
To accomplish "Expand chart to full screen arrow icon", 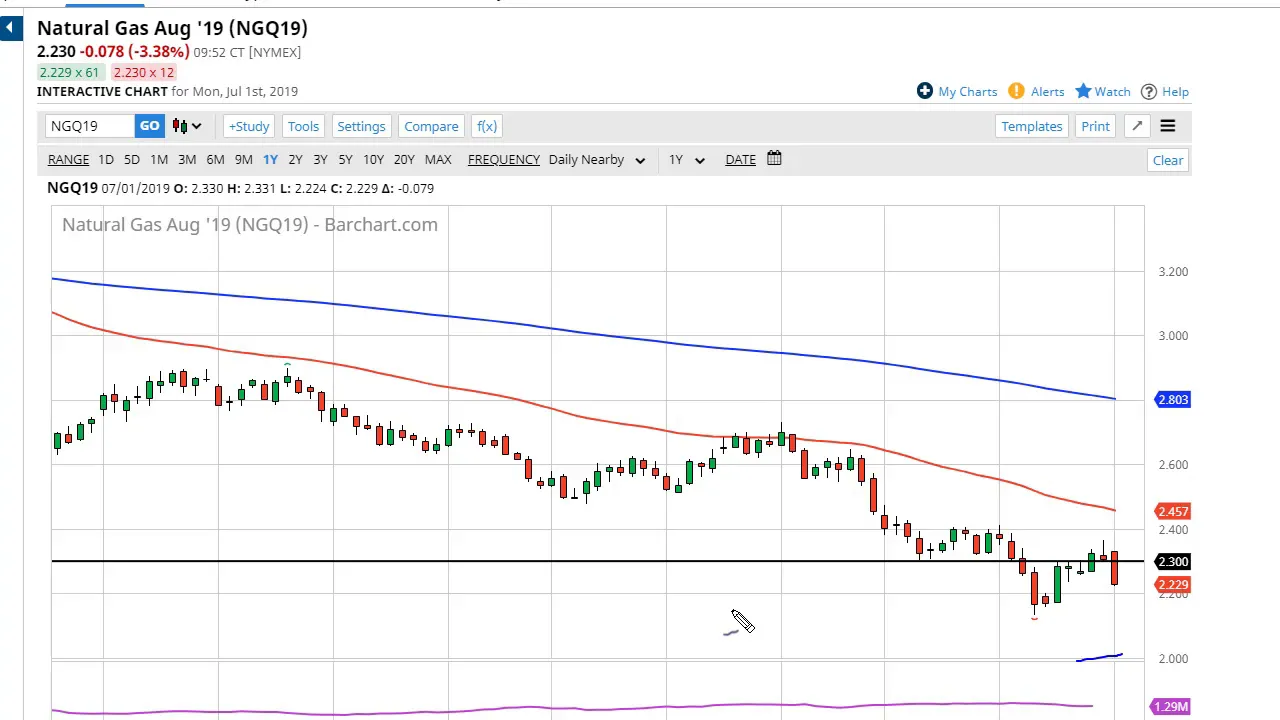I will tap(1137, 126).
